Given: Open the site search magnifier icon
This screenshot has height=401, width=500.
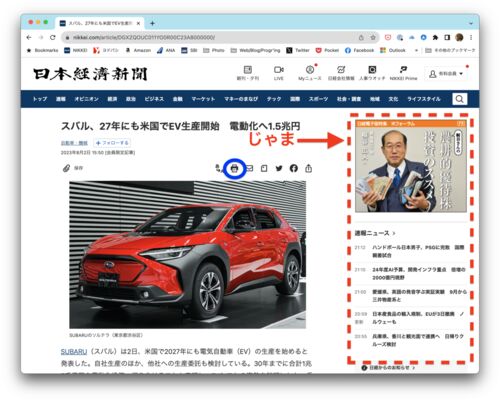Looking at the screenshot, I should (x=460, y=99).
